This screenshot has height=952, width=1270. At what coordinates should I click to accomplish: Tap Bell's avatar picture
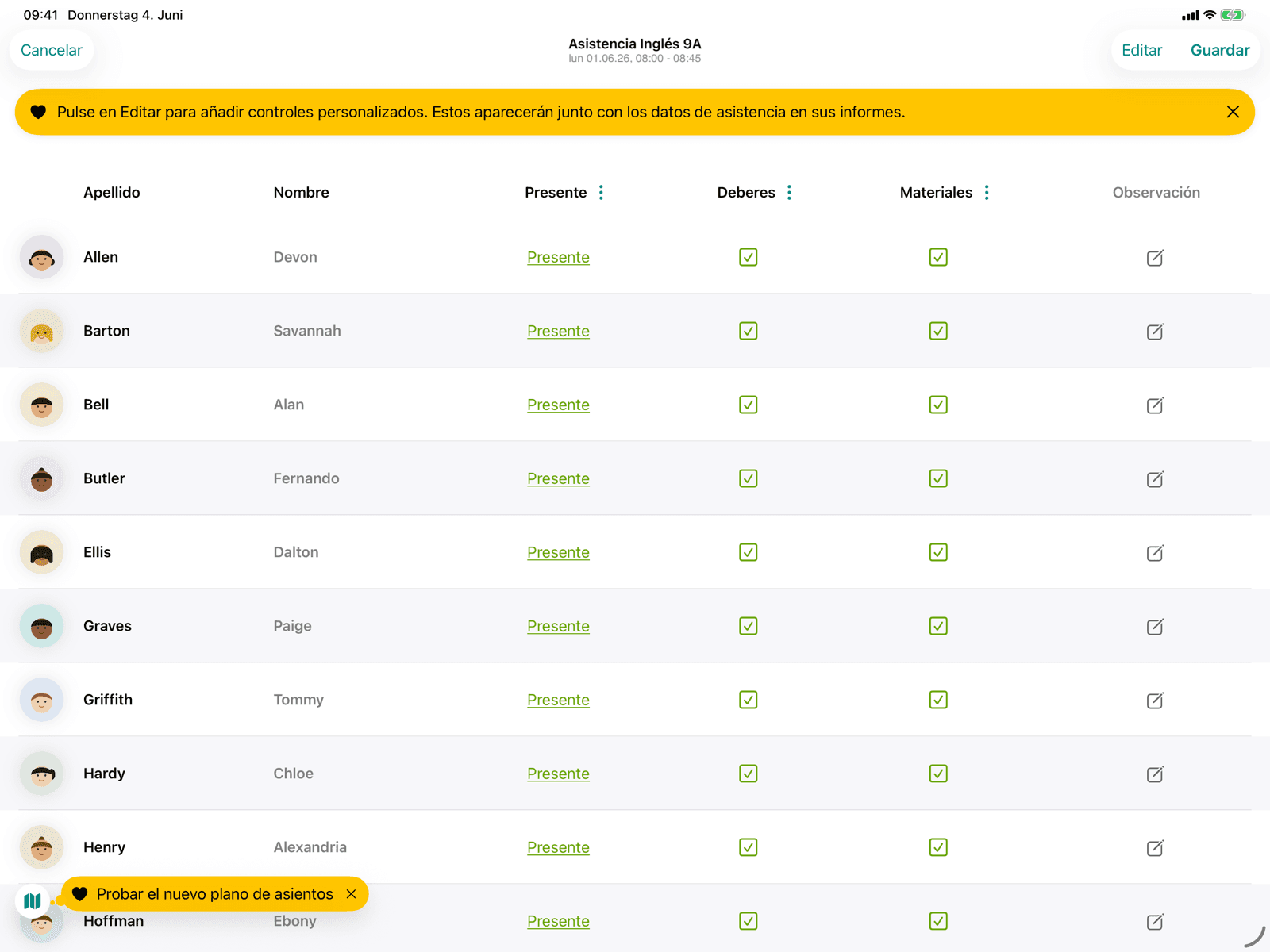41,405
